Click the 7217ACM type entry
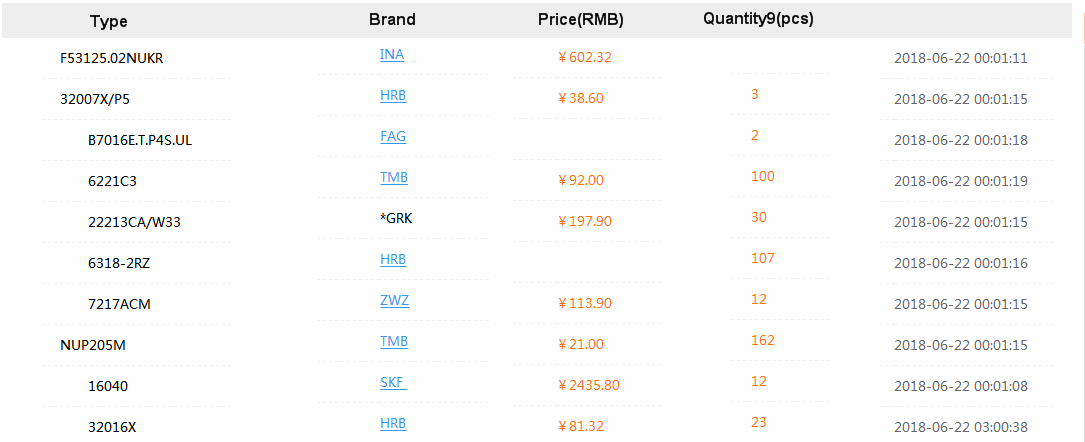 click(x=119, y=303)
